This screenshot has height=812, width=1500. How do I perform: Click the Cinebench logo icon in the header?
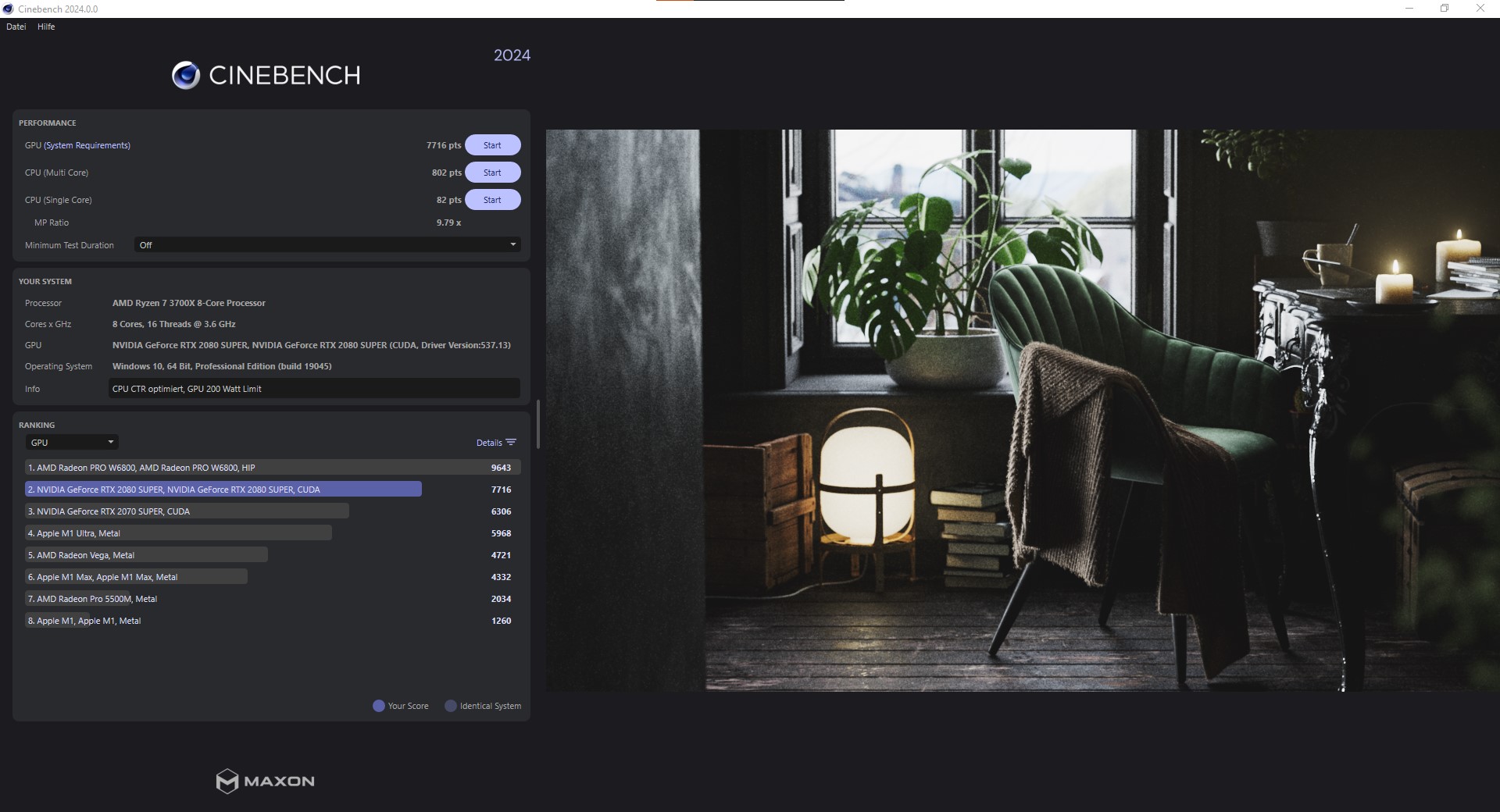pyautogui.click(x=186, y=74)
